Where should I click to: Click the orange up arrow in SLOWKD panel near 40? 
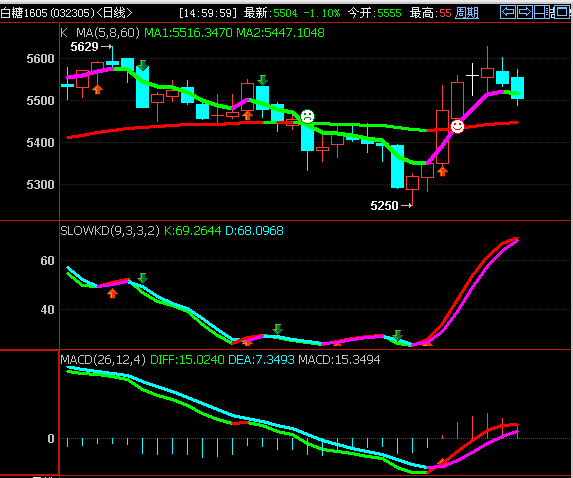(x=113, y=293)
